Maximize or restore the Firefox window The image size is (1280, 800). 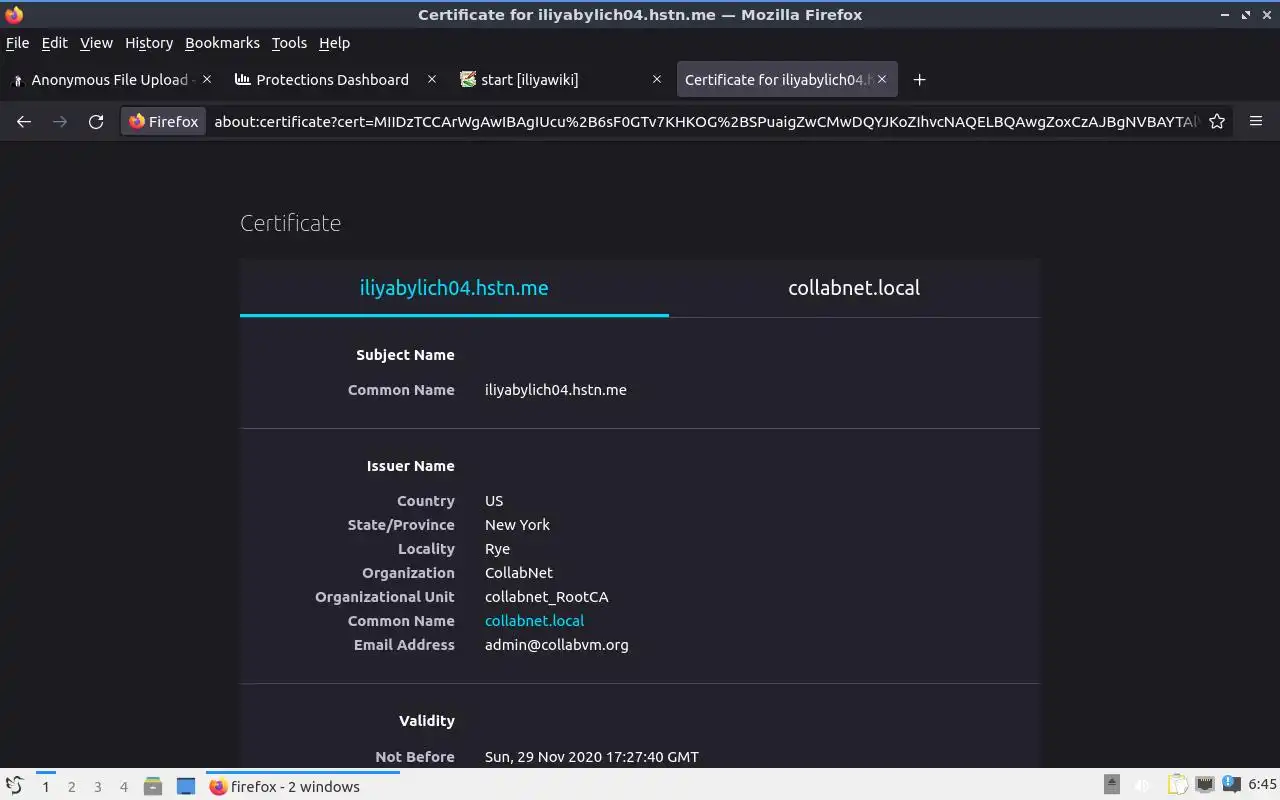coord(1246,15)
